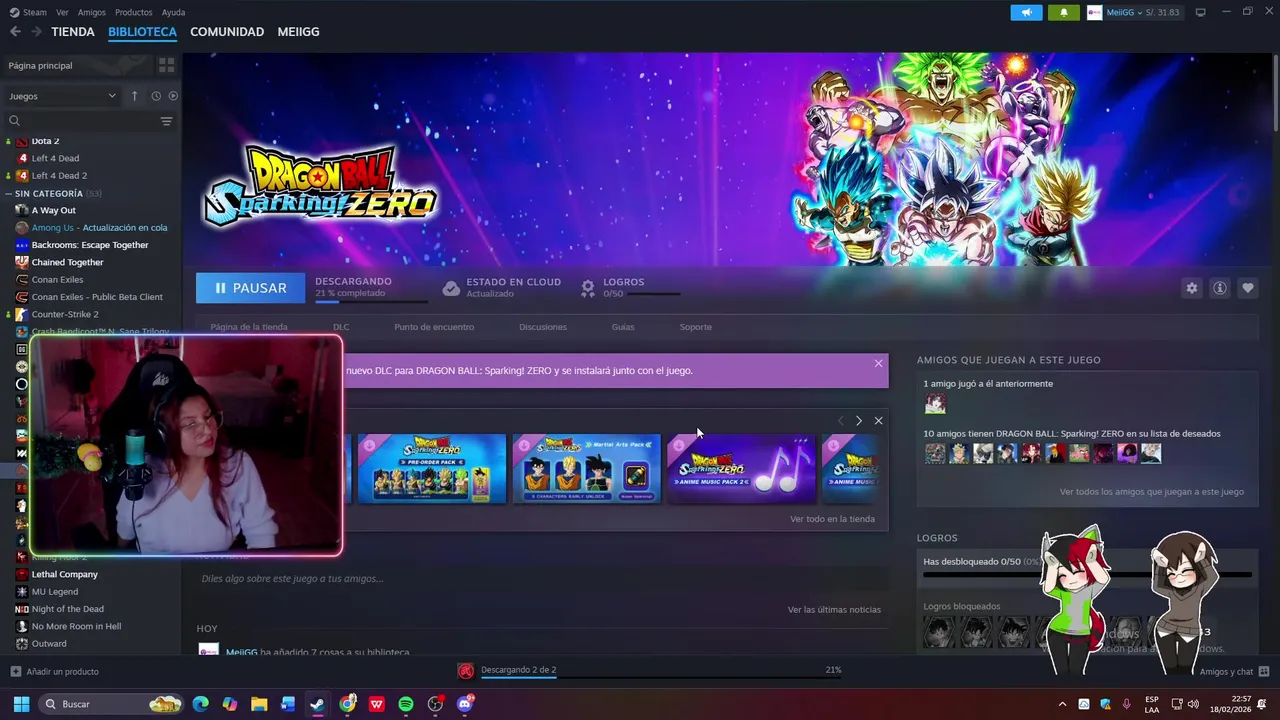Toggle ready-to-play filter icon
The height and width of the screenshot is (720, 1280).
click(x=173, y=96)
